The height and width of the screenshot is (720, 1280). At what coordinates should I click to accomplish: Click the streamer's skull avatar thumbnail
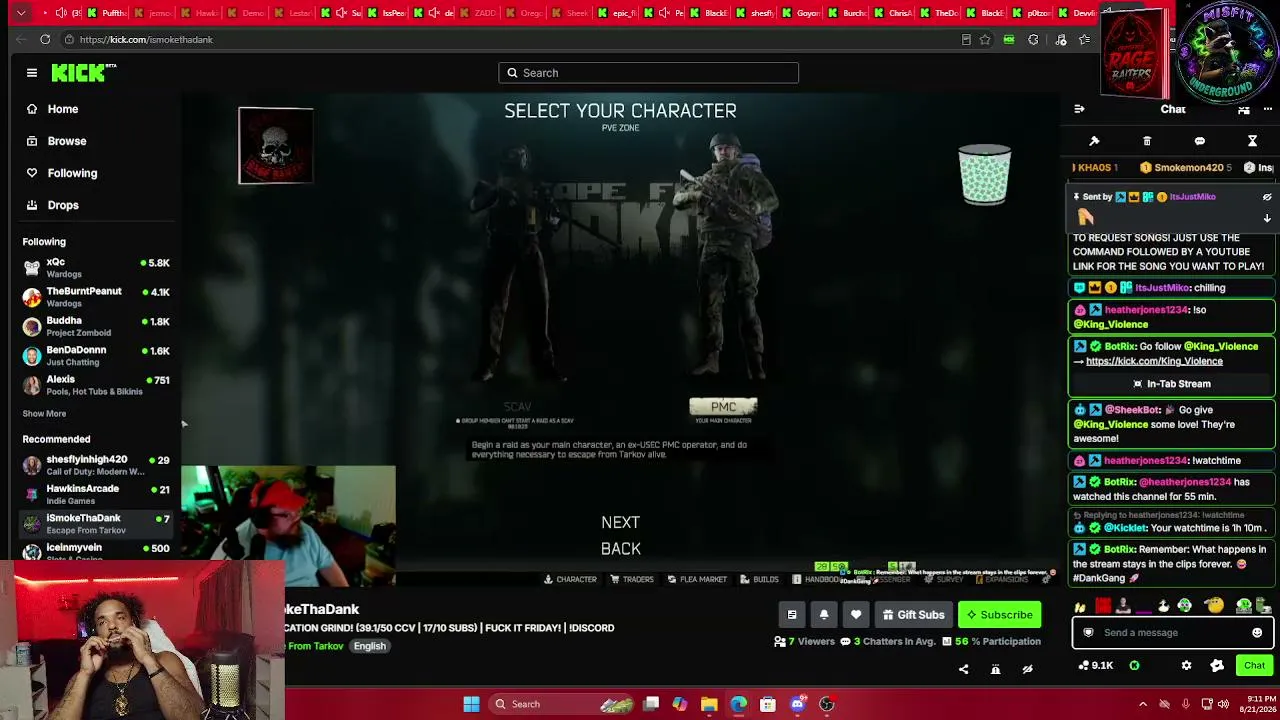point(276,146)
